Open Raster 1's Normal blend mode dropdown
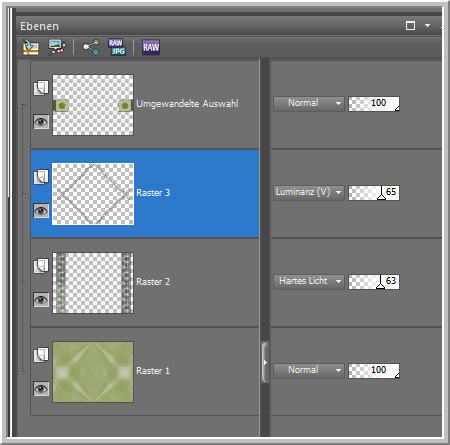450x445 pixels. click(x=308, y=371)
